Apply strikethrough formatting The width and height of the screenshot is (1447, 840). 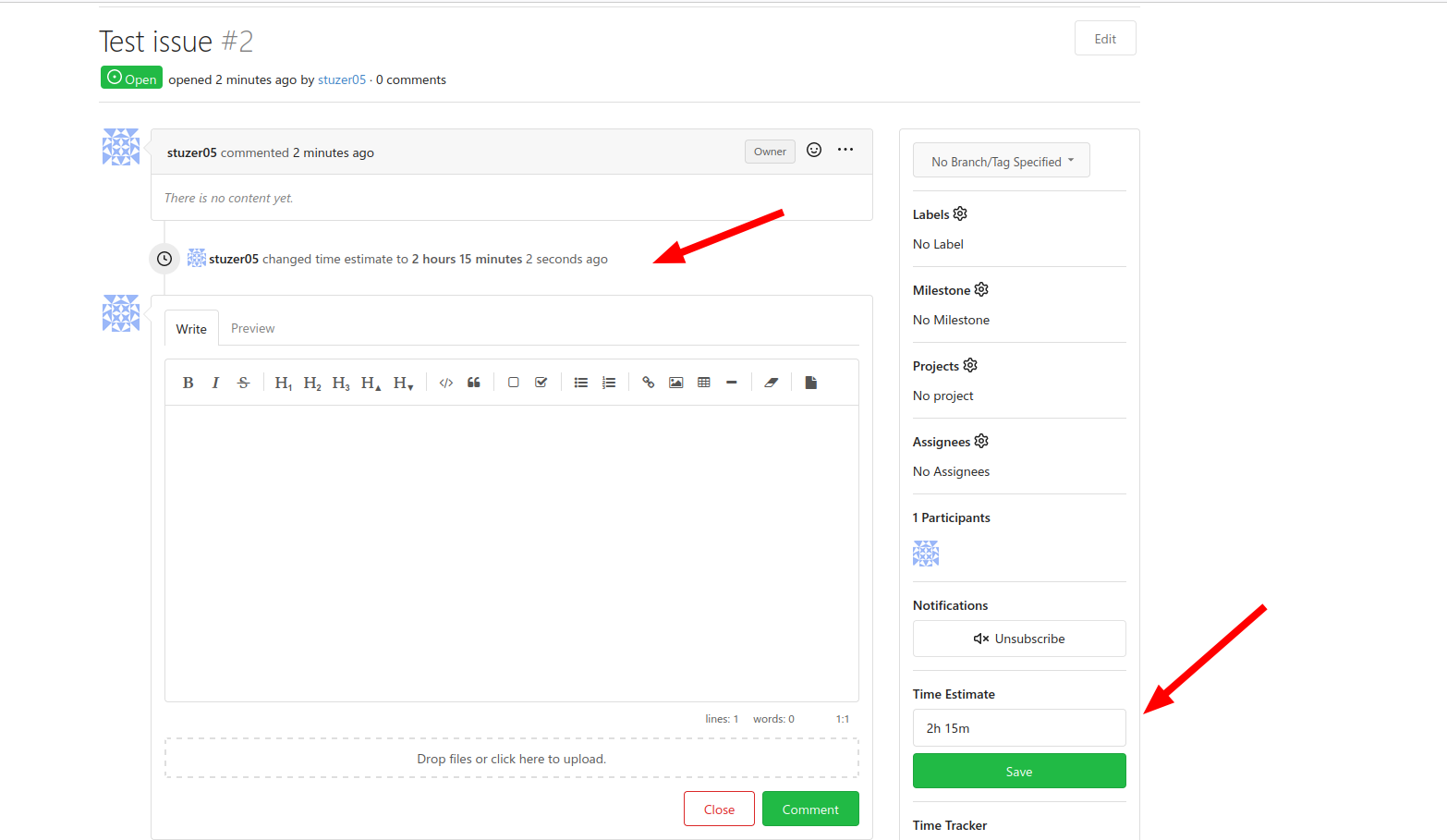pyautogui.click(x=243, y=383)
